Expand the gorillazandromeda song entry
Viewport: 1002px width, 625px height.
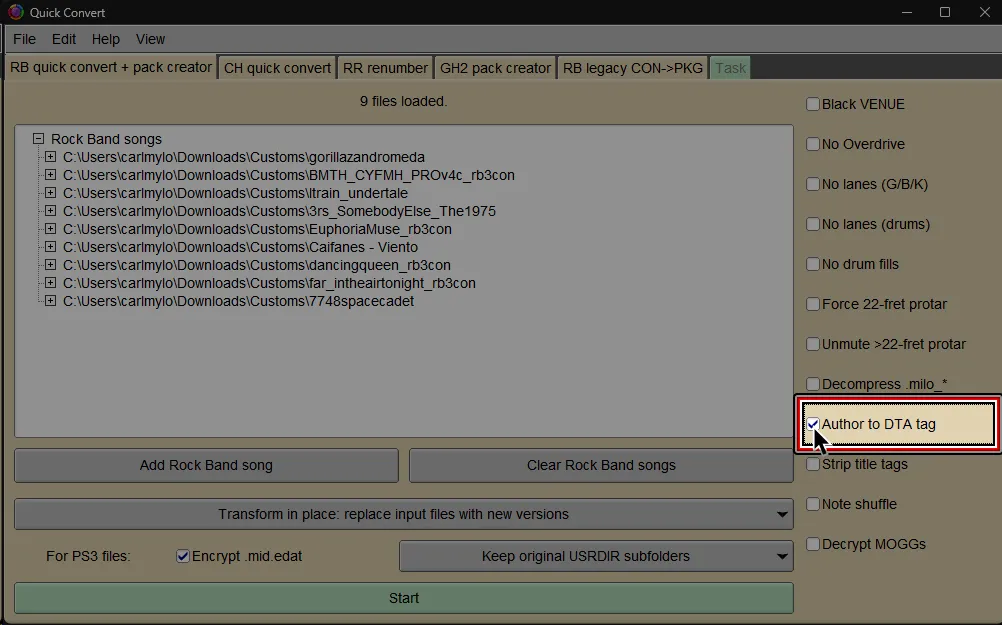50,157
